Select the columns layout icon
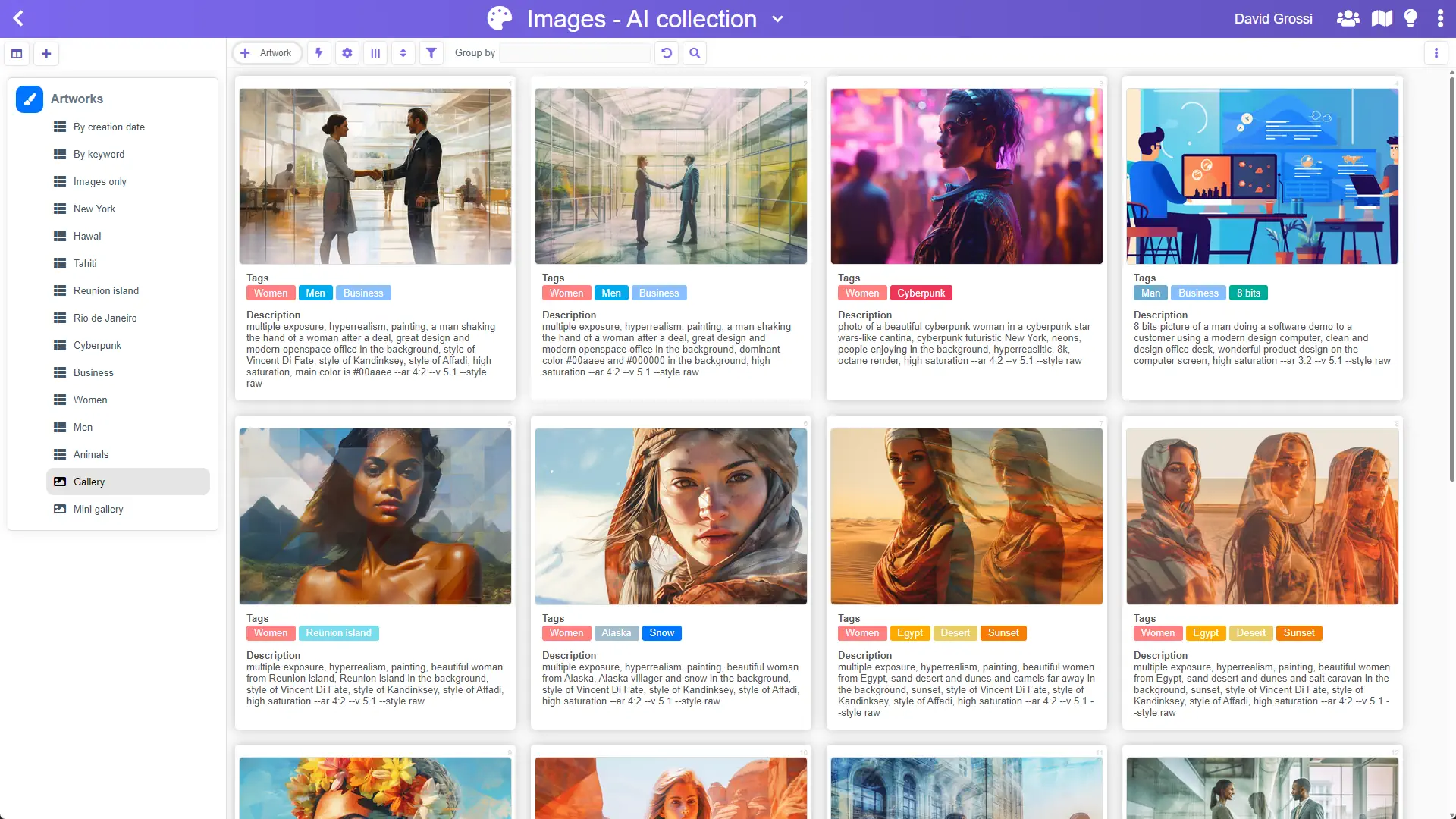 pos(375,53)
